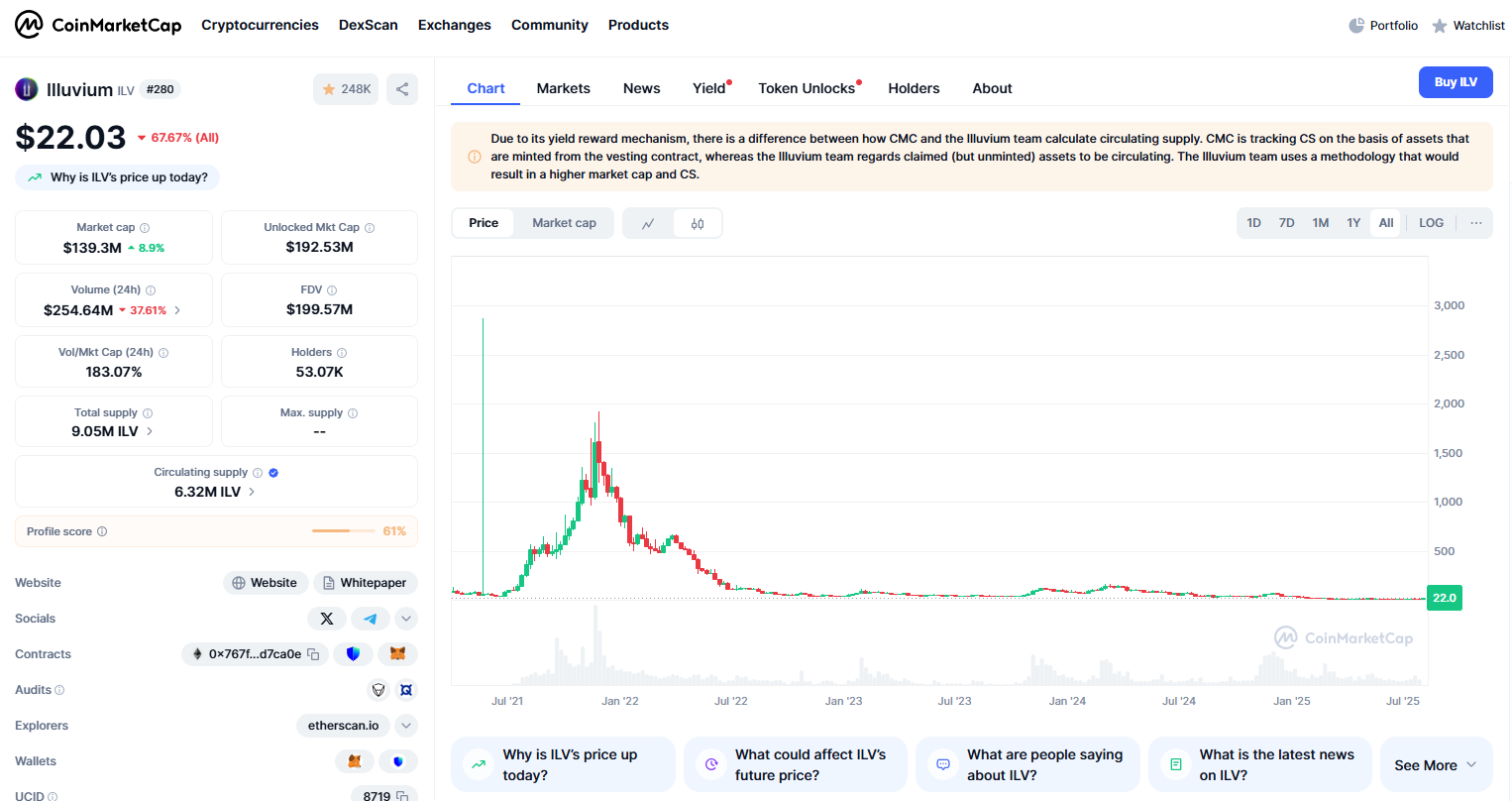Switch to the Holders tab
The height and width of the screenshot is (801, 1512).
coord(914,88)
